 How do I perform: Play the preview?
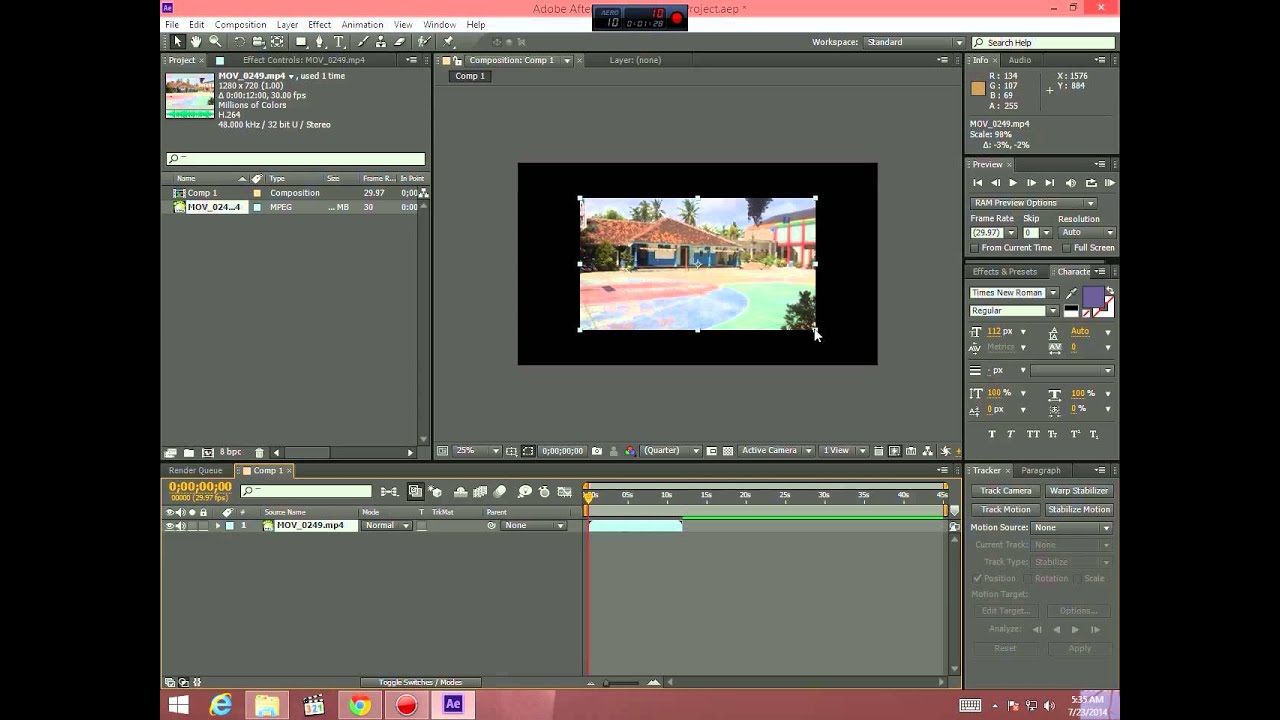(1013, 183)
